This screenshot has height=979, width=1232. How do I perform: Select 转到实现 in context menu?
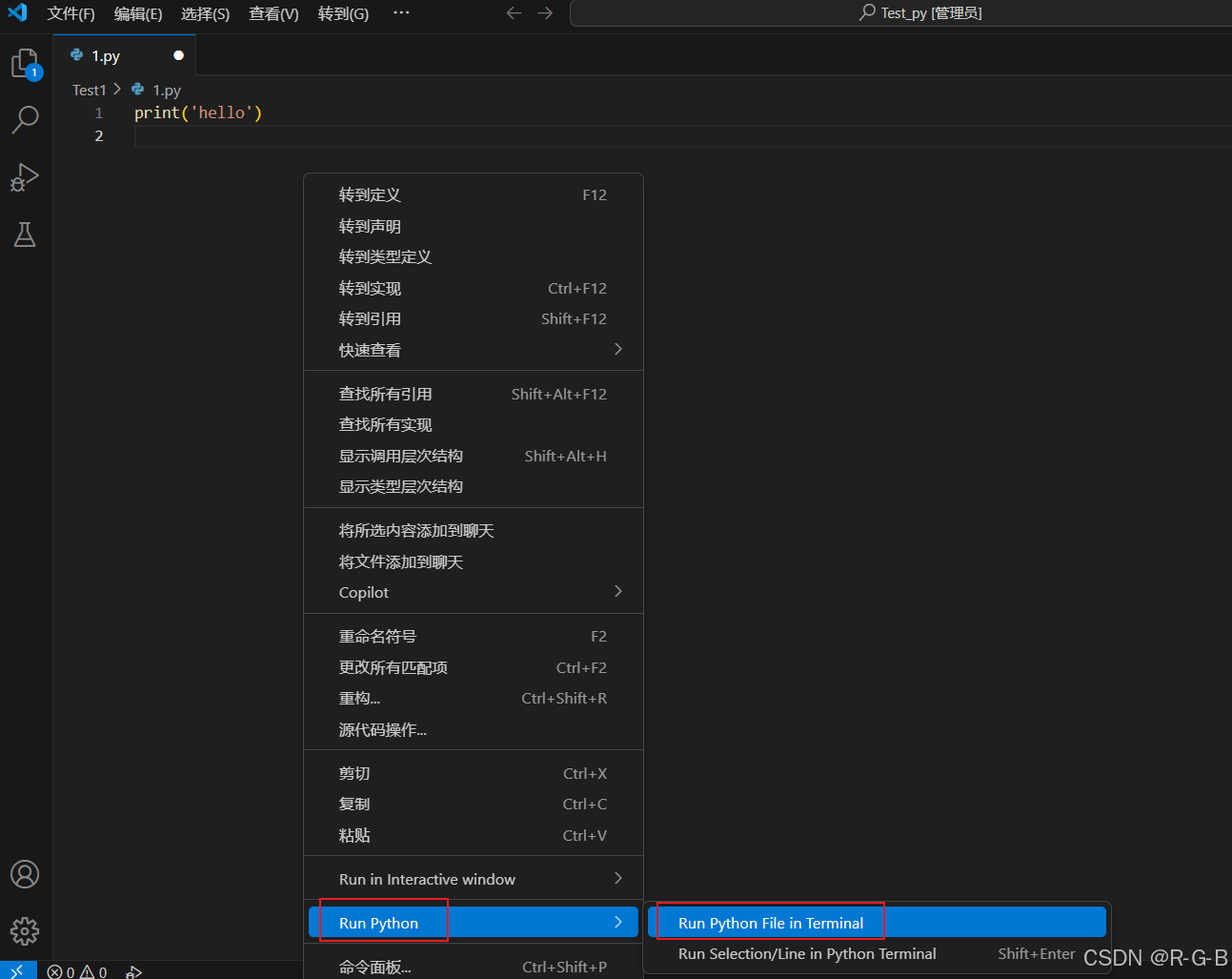(474, 288)
